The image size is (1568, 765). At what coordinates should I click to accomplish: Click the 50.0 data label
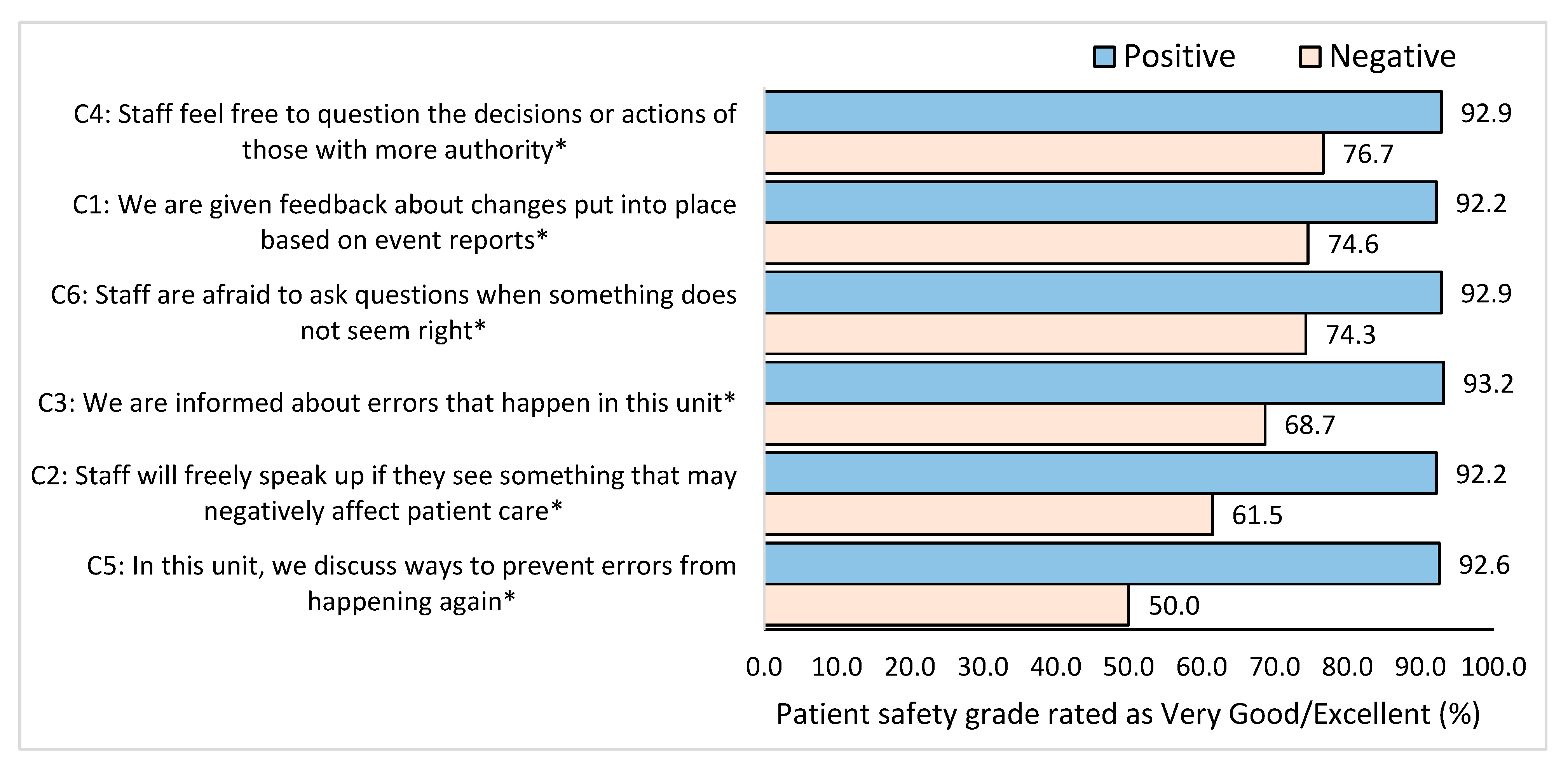(1174, 606)
